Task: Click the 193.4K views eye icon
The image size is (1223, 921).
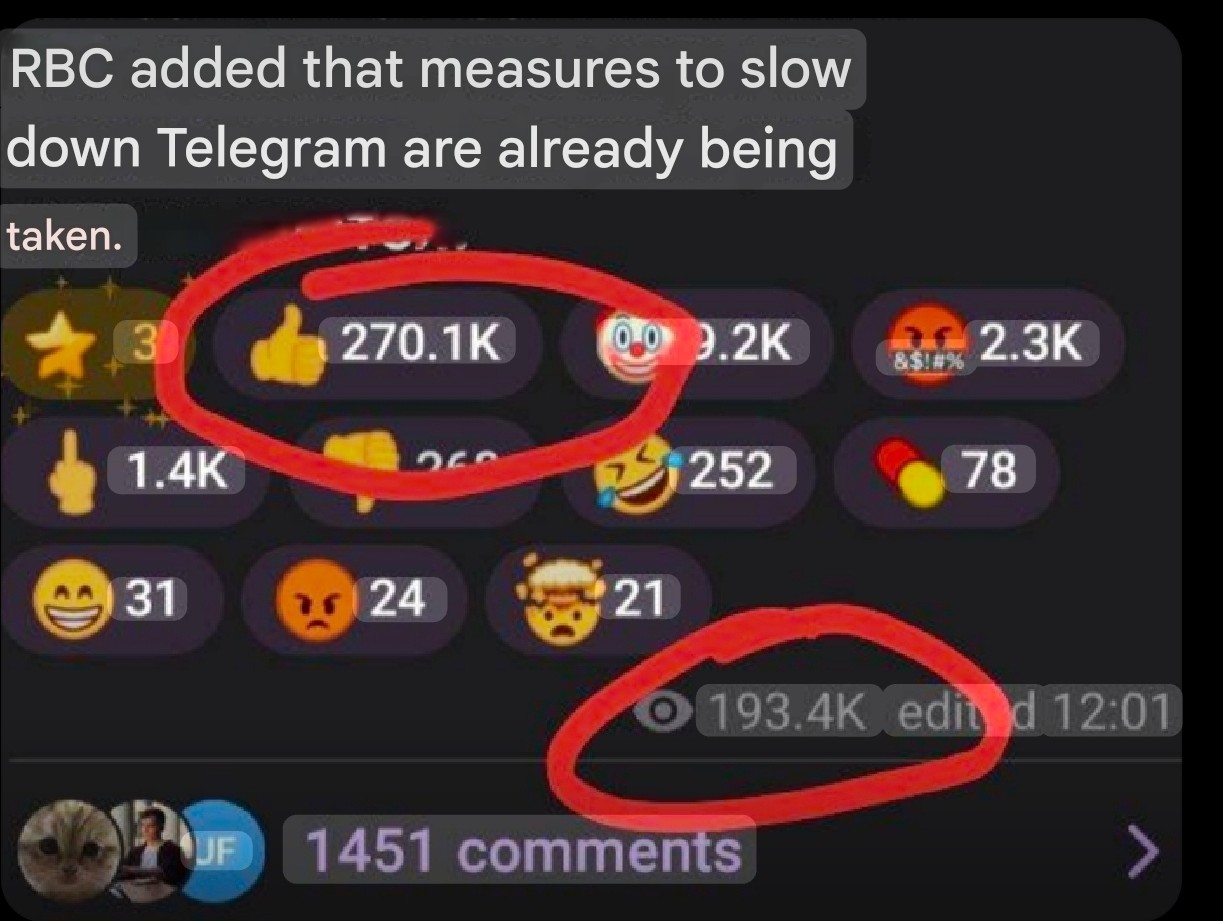Action: (664, 712)
